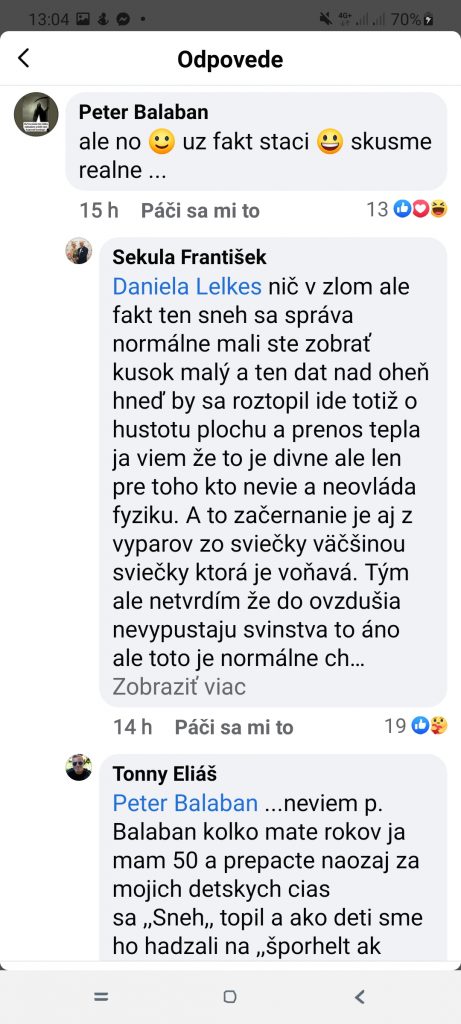The image size is (461, 1024).
Task: Open Sekula František's avatar
Action: [79, 251]
